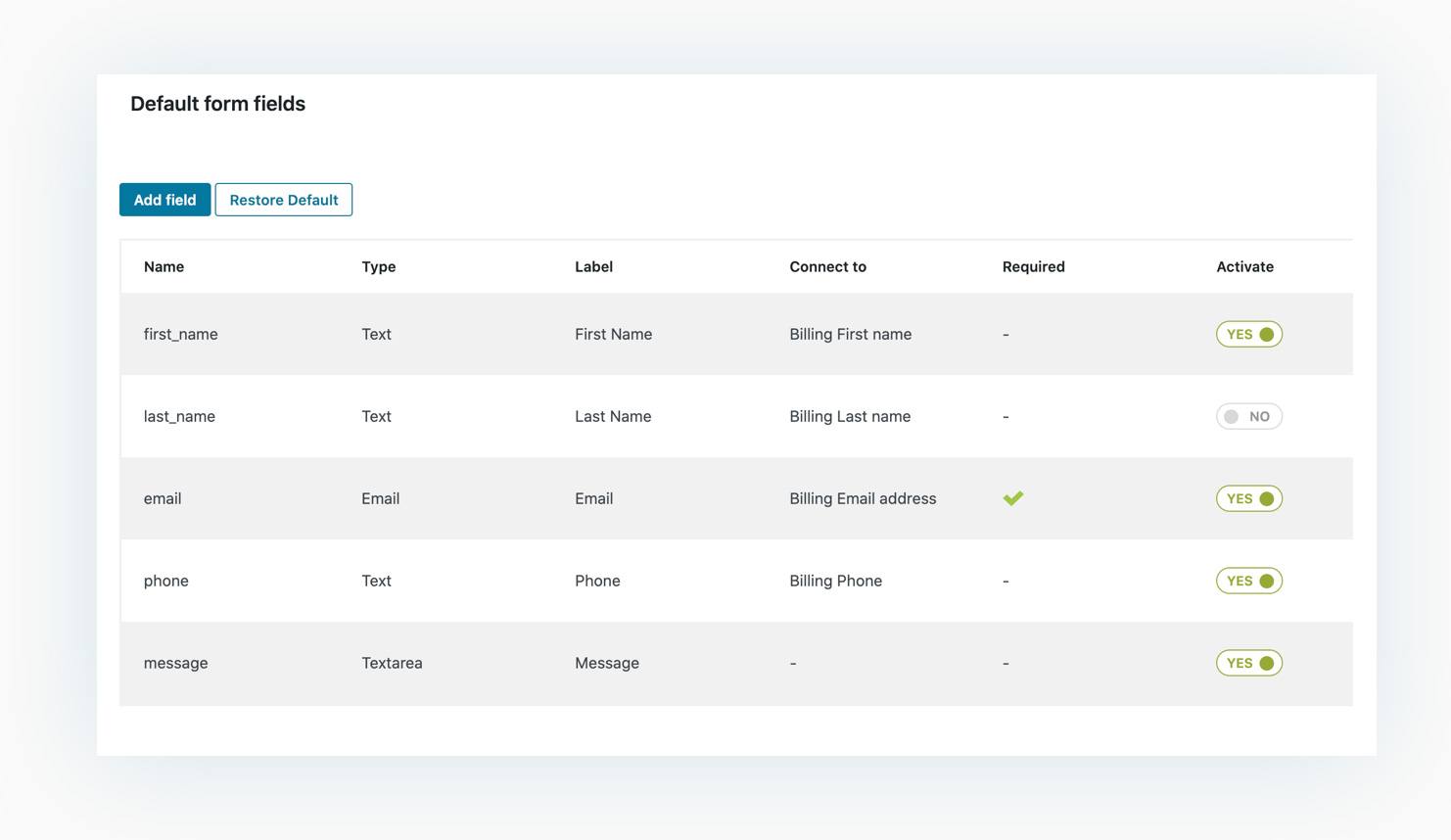The image size is (1451, 840).
Task: Click the Name column header
Action: 164,266
